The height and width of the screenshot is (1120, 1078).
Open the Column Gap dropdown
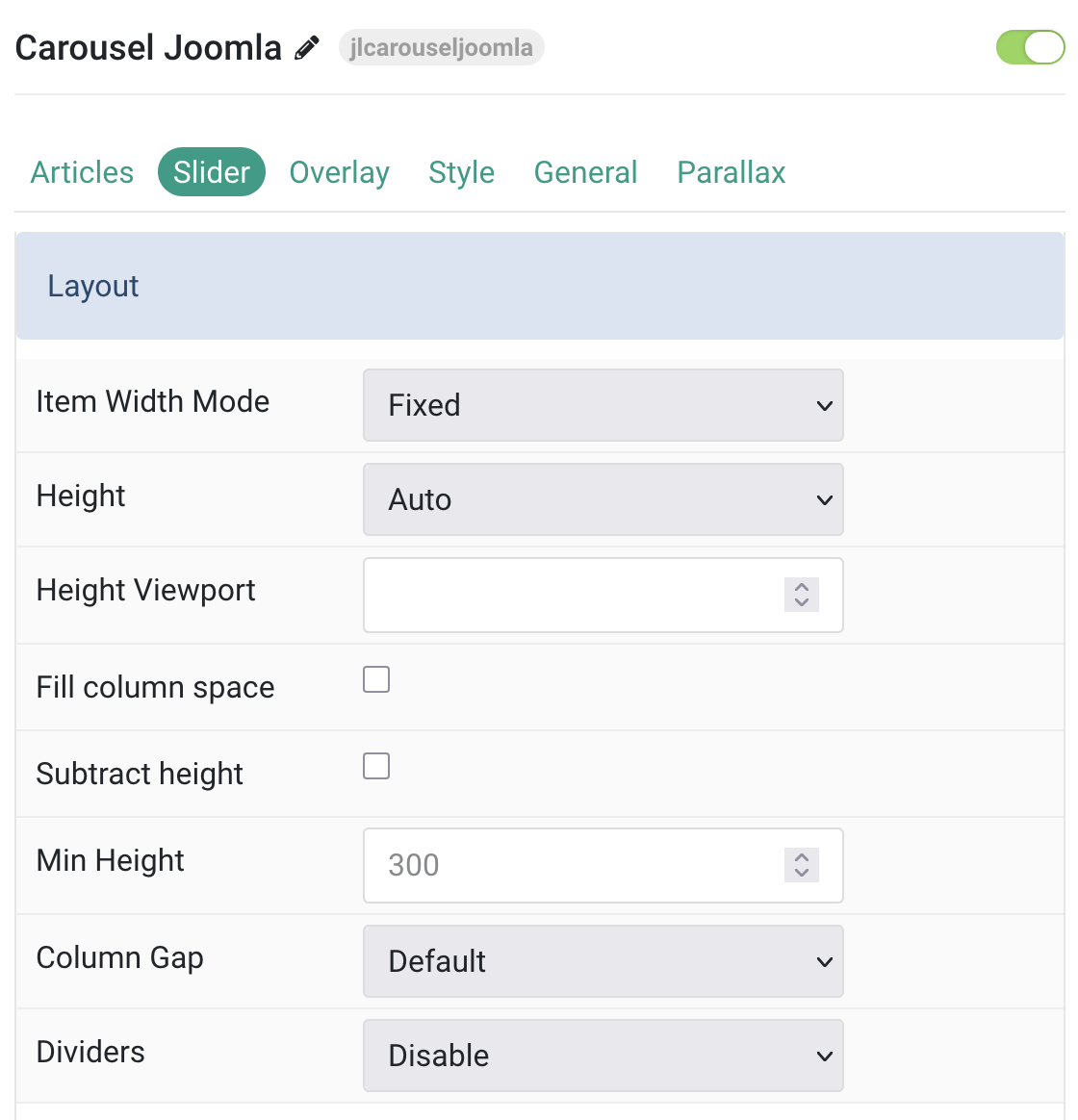pos(603,961)
